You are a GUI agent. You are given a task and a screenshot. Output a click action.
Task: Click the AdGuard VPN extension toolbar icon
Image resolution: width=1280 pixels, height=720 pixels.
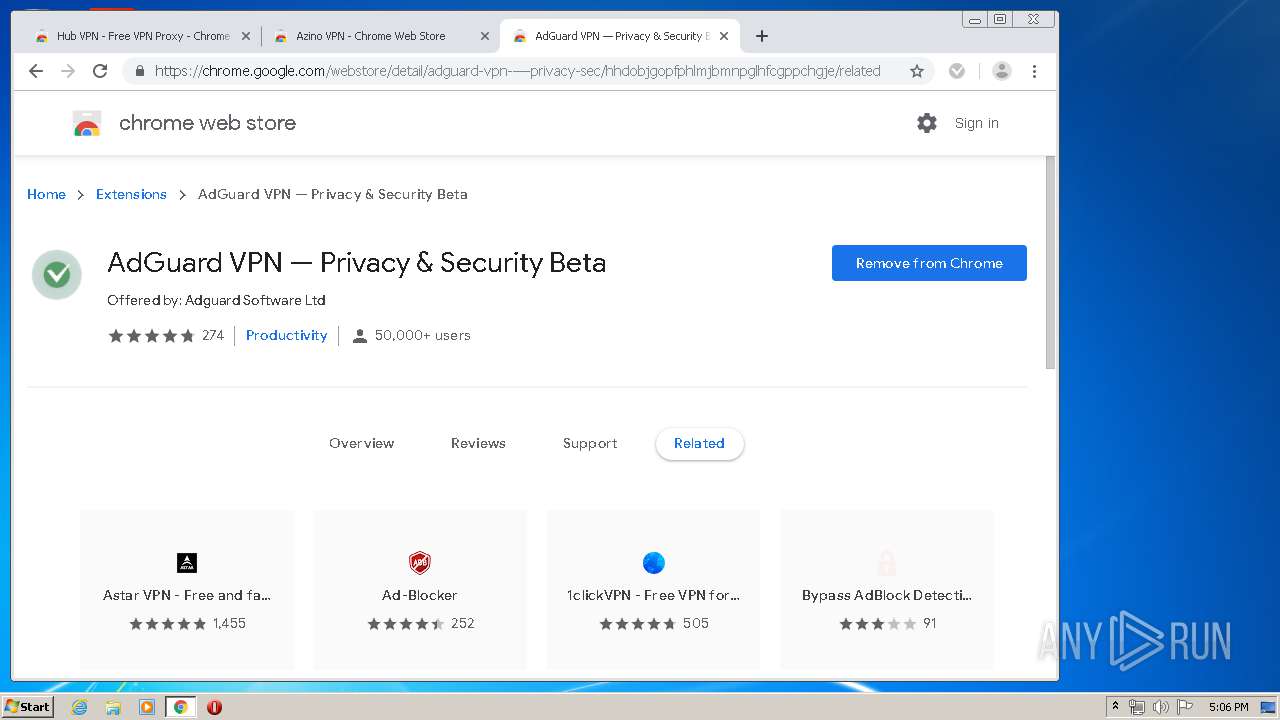(x=957, y=71)
